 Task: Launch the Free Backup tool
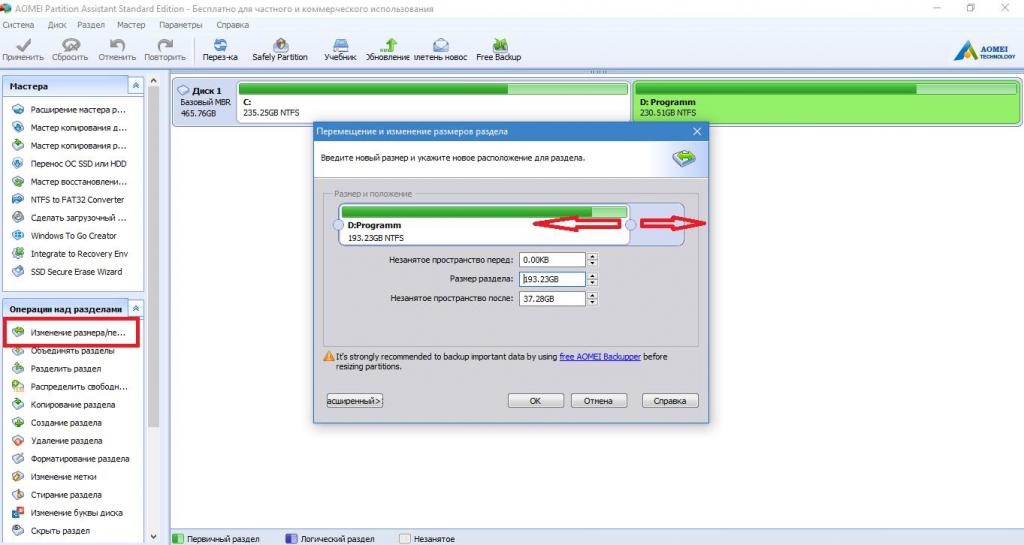coord(499,50)
